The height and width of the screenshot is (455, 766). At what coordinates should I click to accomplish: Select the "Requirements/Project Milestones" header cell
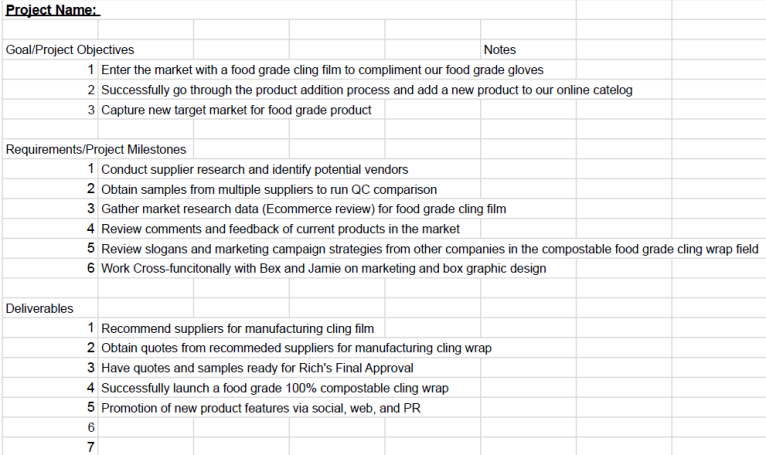pos(96,149)
